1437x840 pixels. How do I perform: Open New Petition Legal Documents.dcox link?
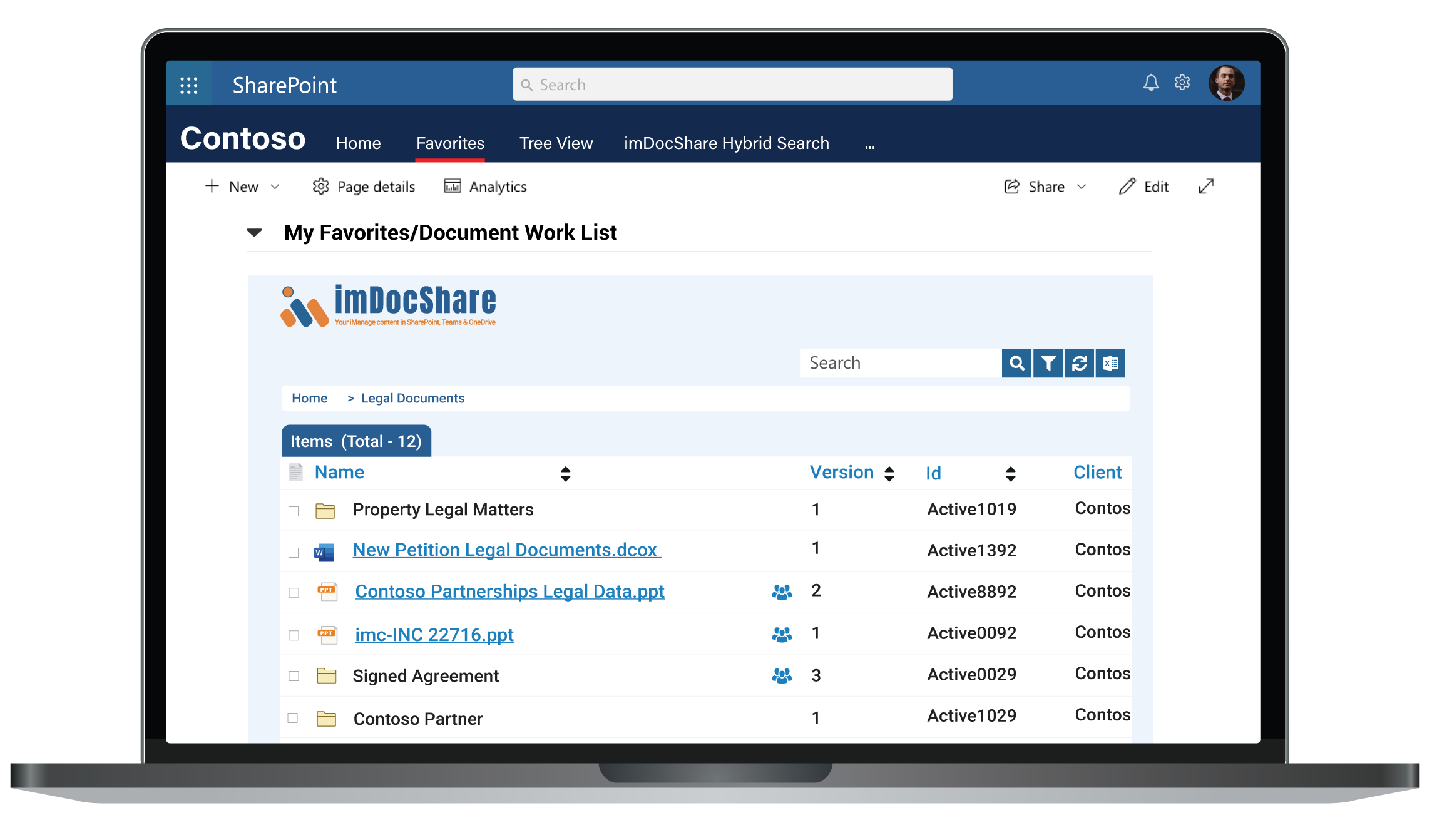click(x=506, y=550)
